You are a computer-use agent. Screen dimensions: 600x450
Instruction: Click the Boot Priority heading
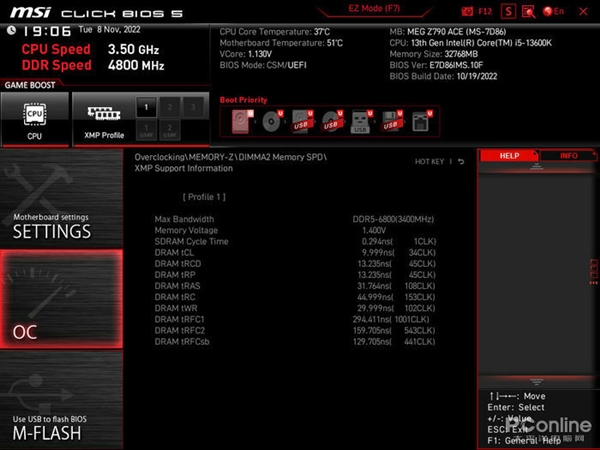(x=243, y=100)
